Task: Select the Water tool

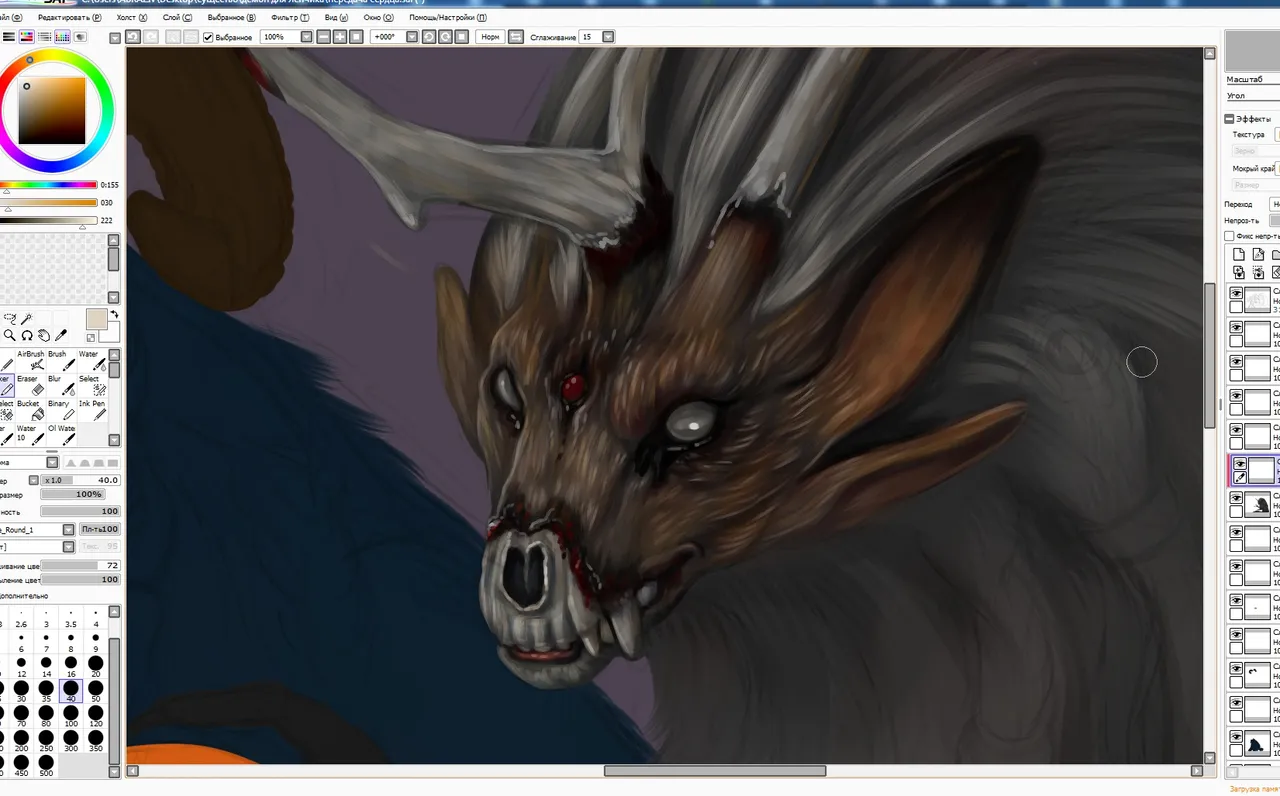Action: (x=91, y=360)
